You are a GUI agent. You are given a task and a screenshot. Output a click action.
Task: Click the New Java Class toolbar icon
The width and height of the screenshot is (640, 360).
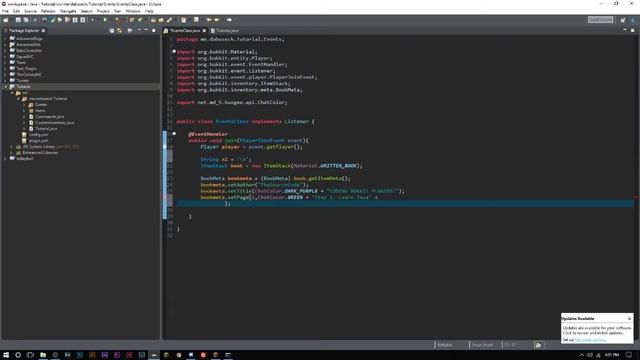point(140,20)
